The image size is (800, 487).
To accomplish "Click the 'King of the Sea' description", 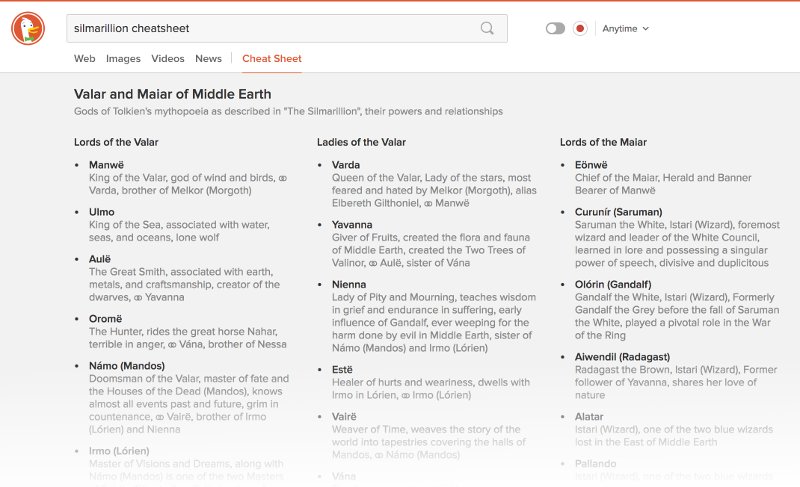I will tap(179, 231).
